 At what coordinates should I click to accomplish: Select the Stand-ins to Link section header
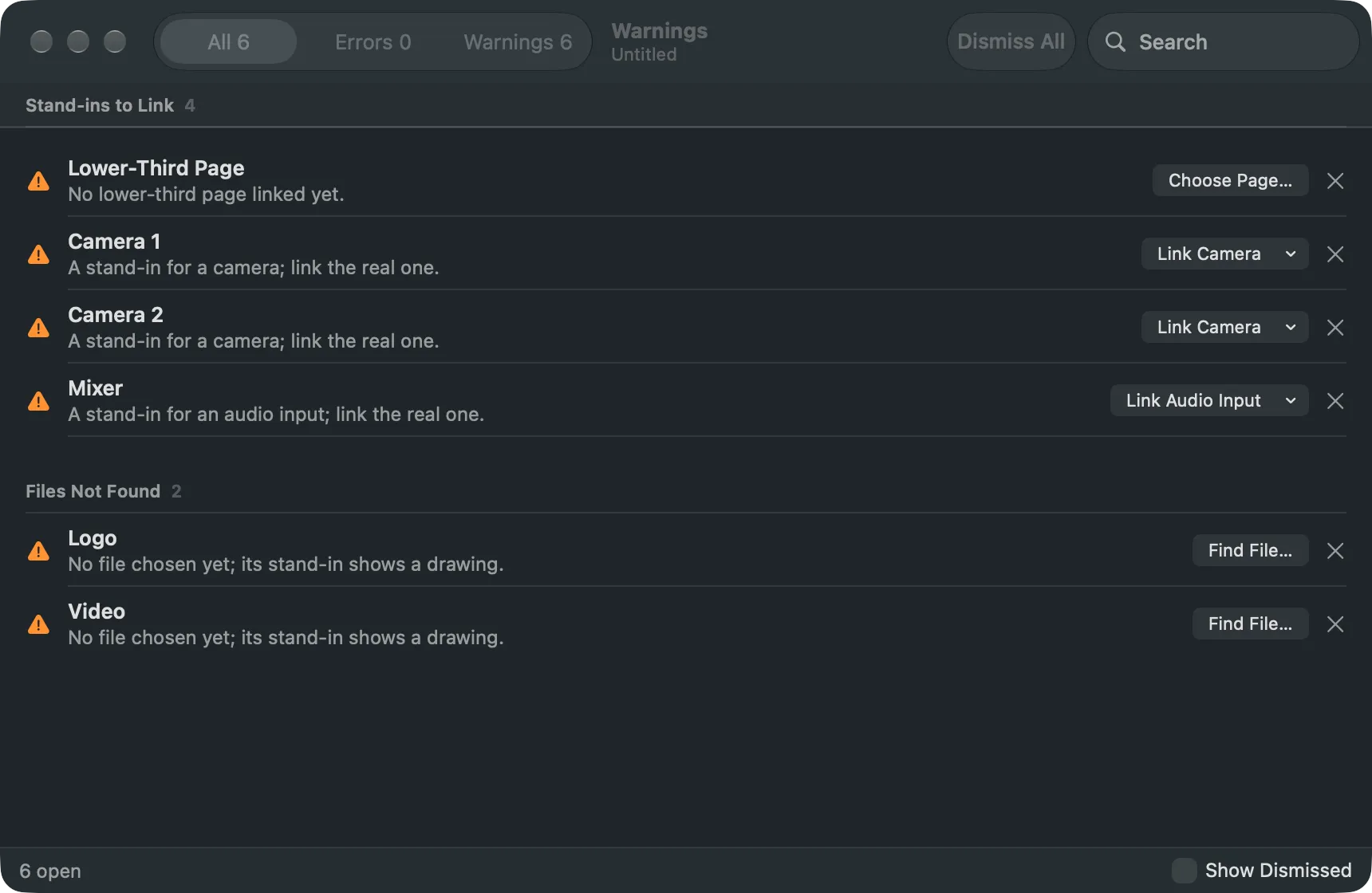100,105
